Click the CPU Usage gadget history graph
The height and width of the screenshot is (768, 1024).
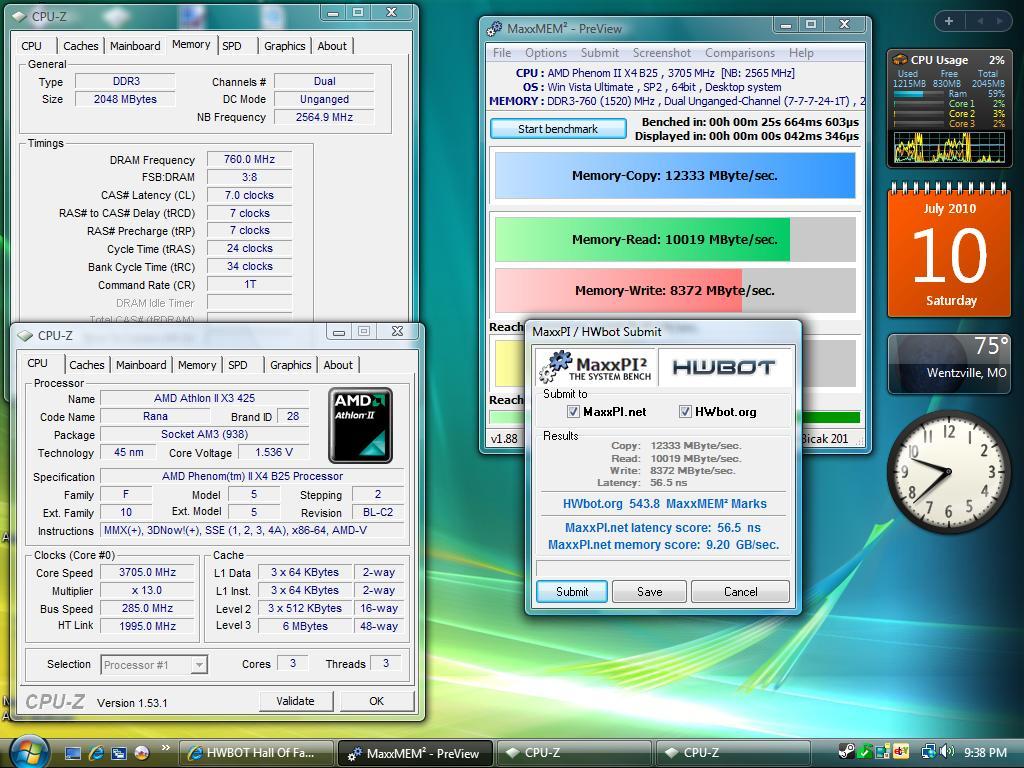click(x=949, y=147)
